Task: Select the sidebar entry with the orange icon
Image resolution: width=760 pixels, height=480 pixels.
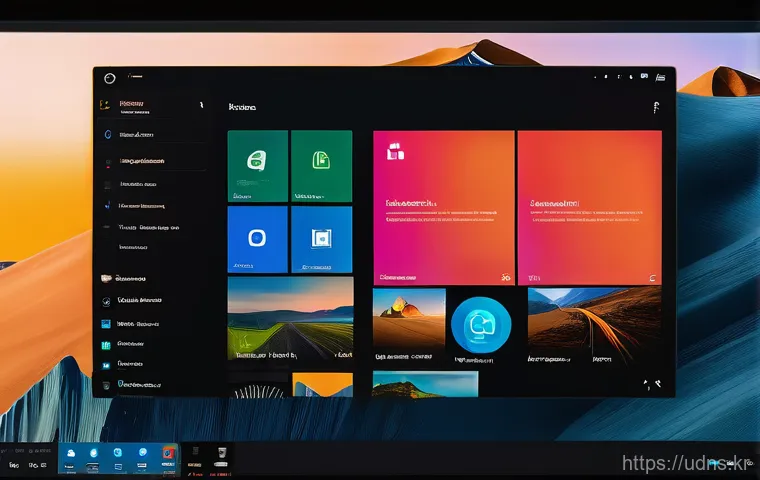Action: [151, 105]
